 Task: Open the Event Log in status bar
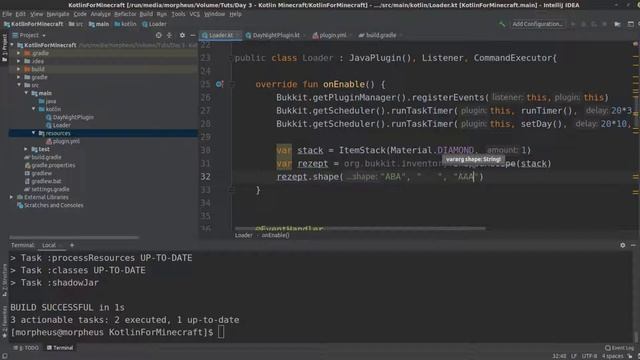pyautogui.click(x=620, y=348)
